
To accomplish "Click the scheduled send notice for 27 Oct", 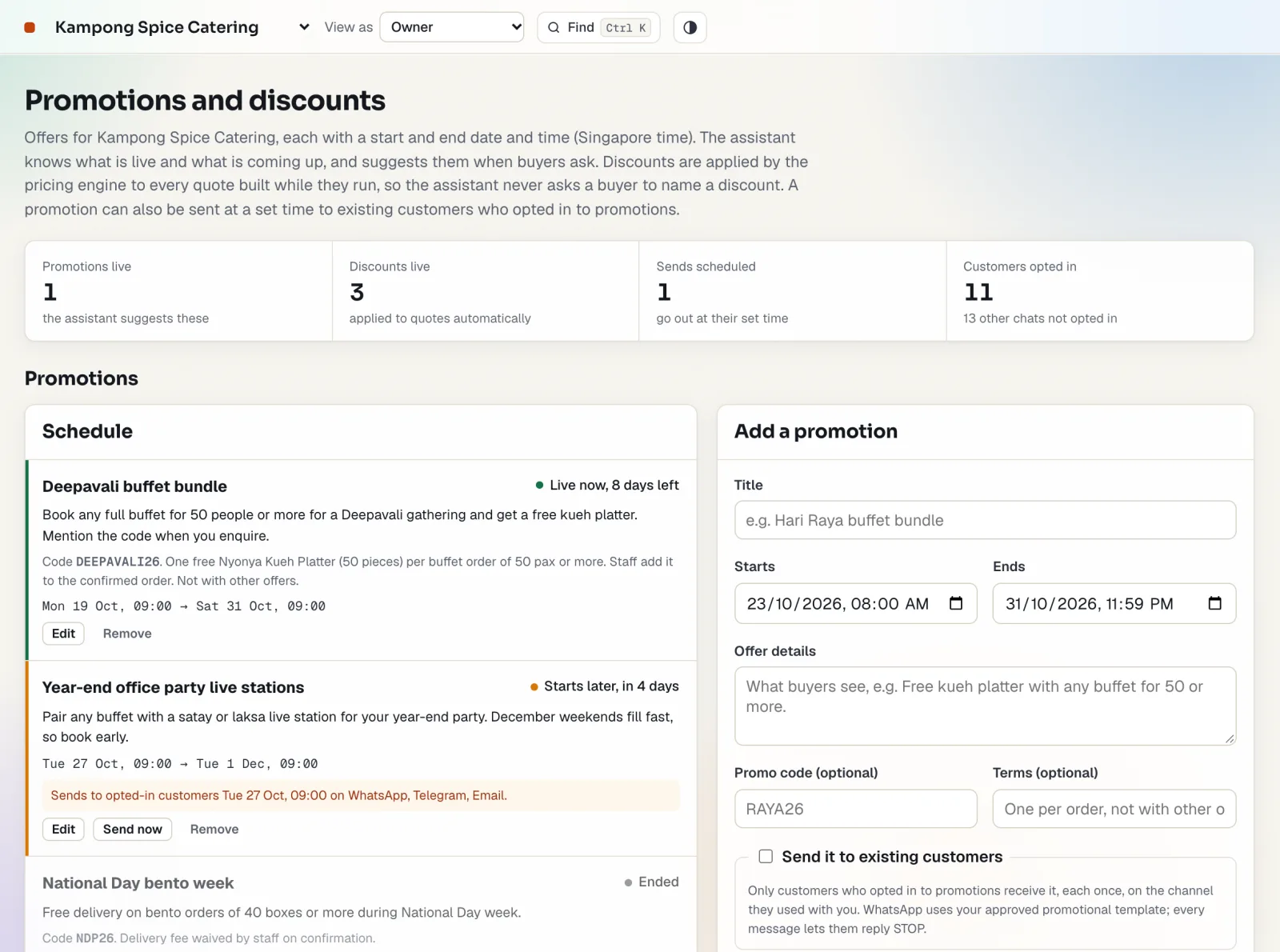I will click(x=361, y=795).
